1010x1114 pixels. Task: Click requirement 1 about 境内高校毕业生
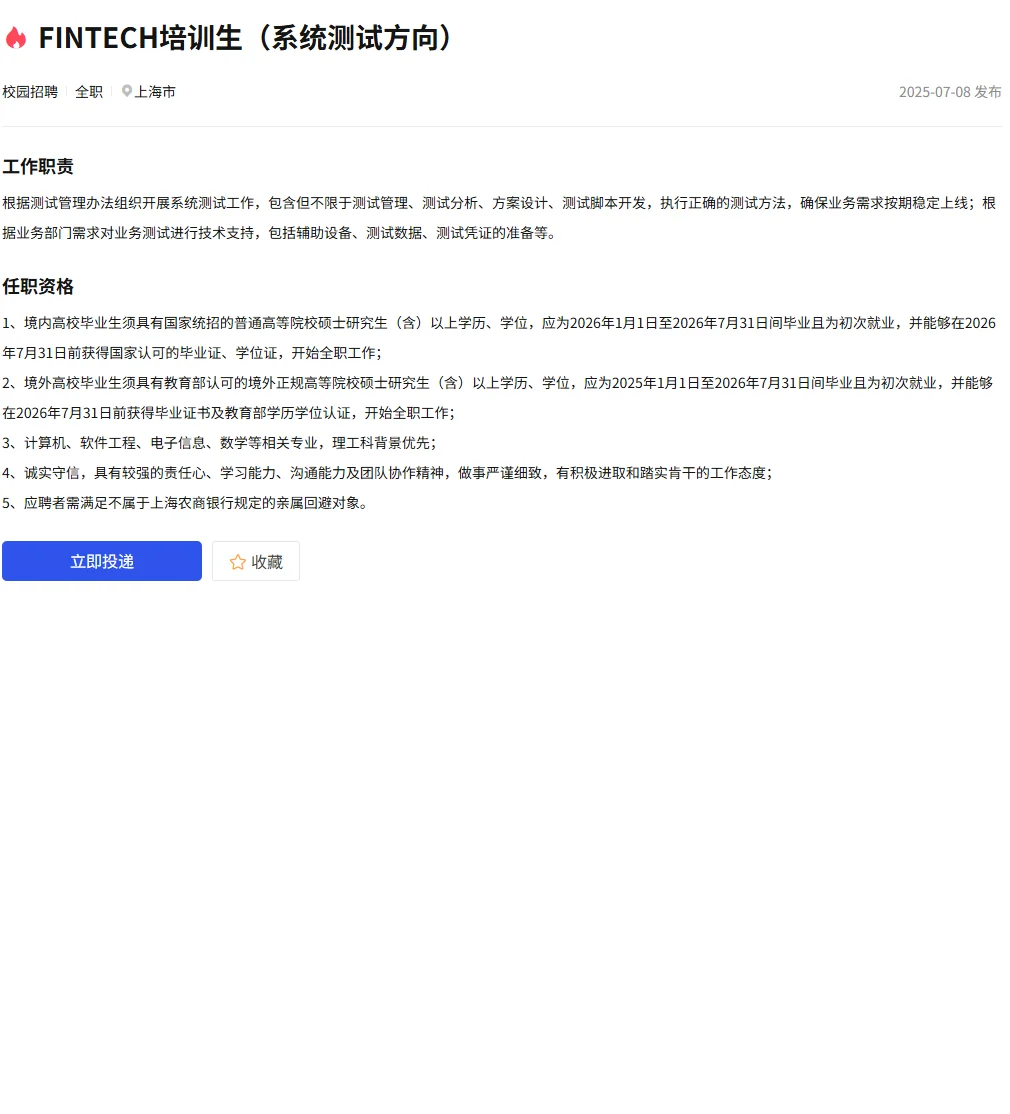click(499, 338)
